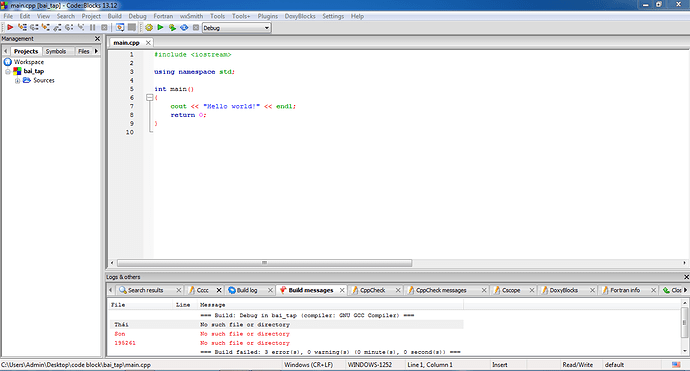Screen dimensions: 690x371
Task: Collapse the bai_tap project node
Action: pyautogui.click(x=8, y=71)
